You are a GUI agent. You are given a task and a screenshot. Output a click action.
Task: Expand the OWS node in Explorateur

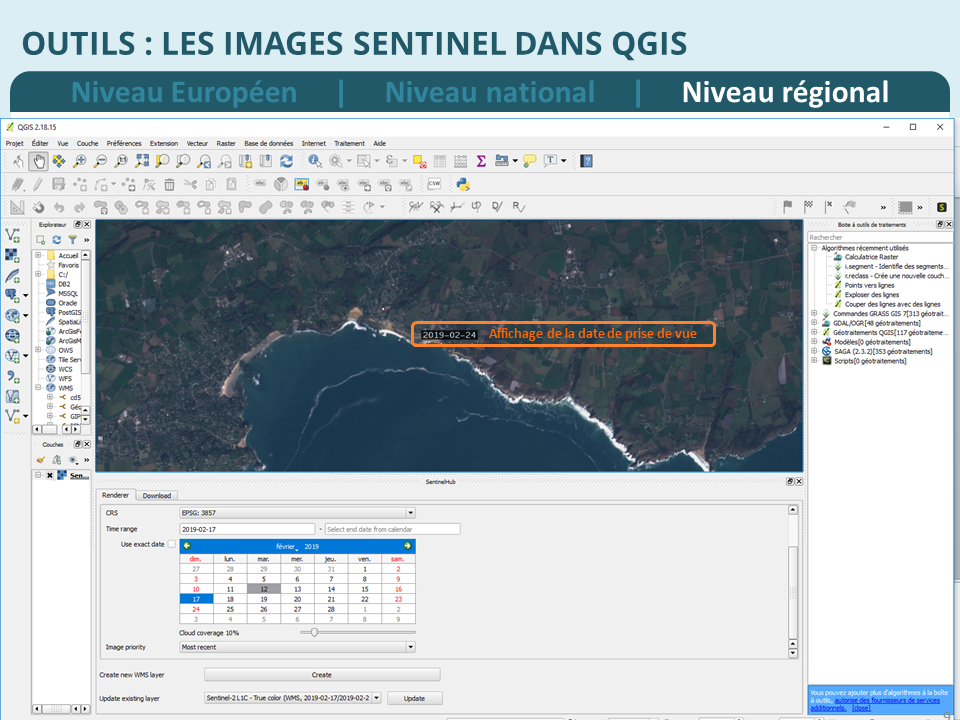(39, 350)
